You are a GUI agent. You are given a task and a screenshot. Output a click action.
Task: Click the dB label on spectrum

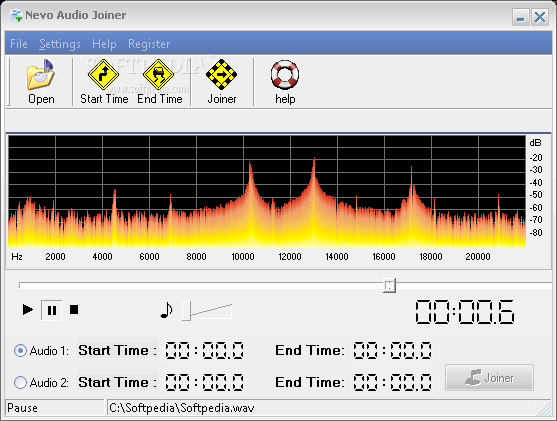[x=535, y=143]
